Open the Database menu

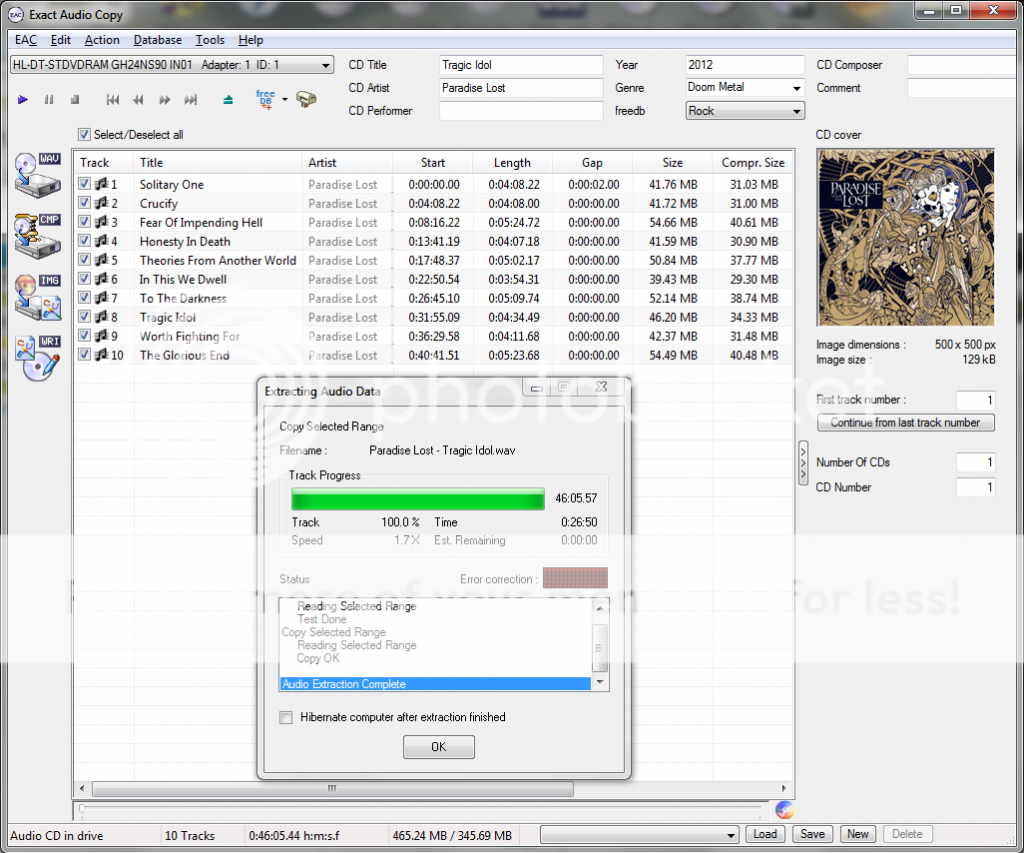[x=157, y=40]
